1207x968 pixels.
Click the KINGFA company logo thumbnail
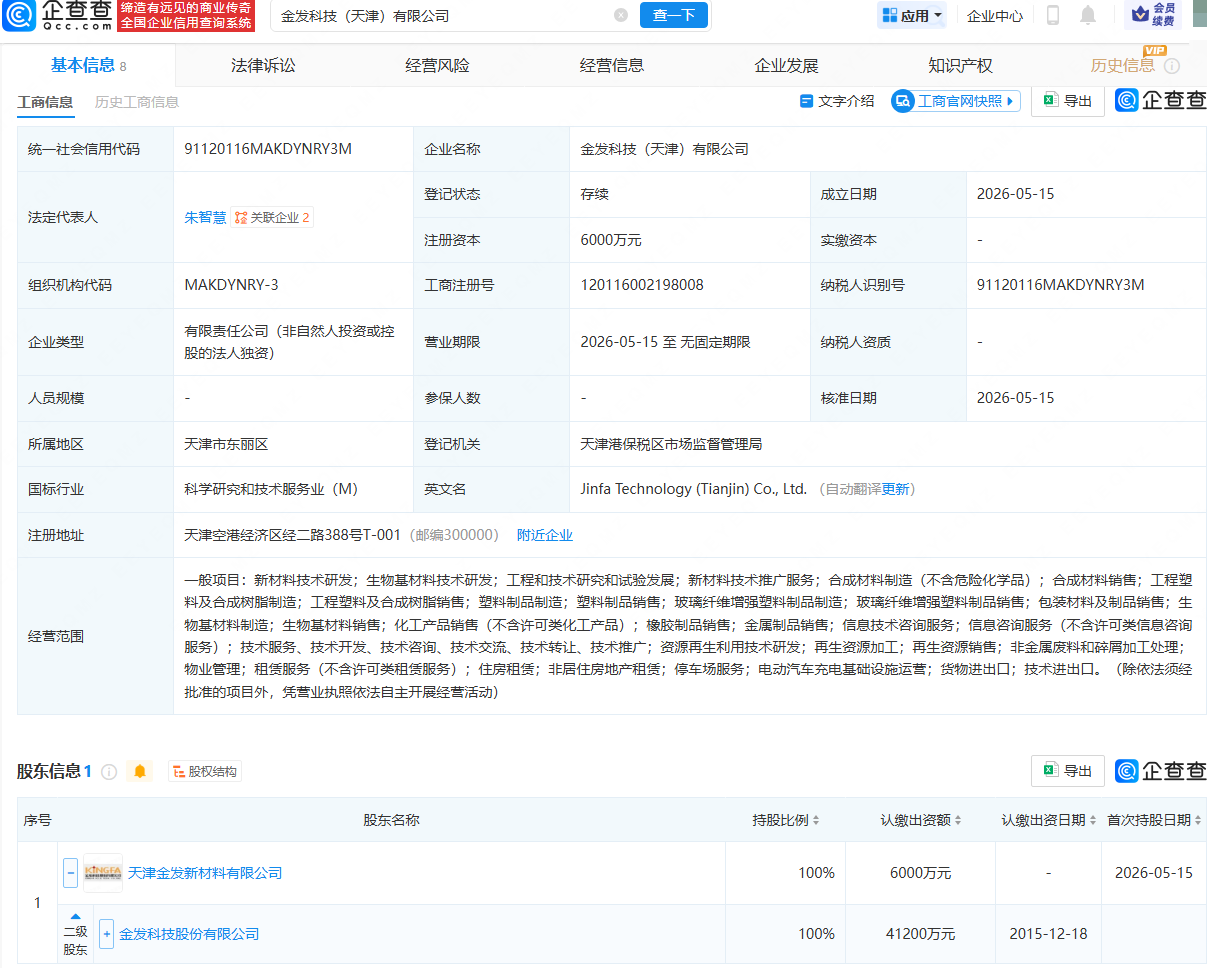(103, 873)
